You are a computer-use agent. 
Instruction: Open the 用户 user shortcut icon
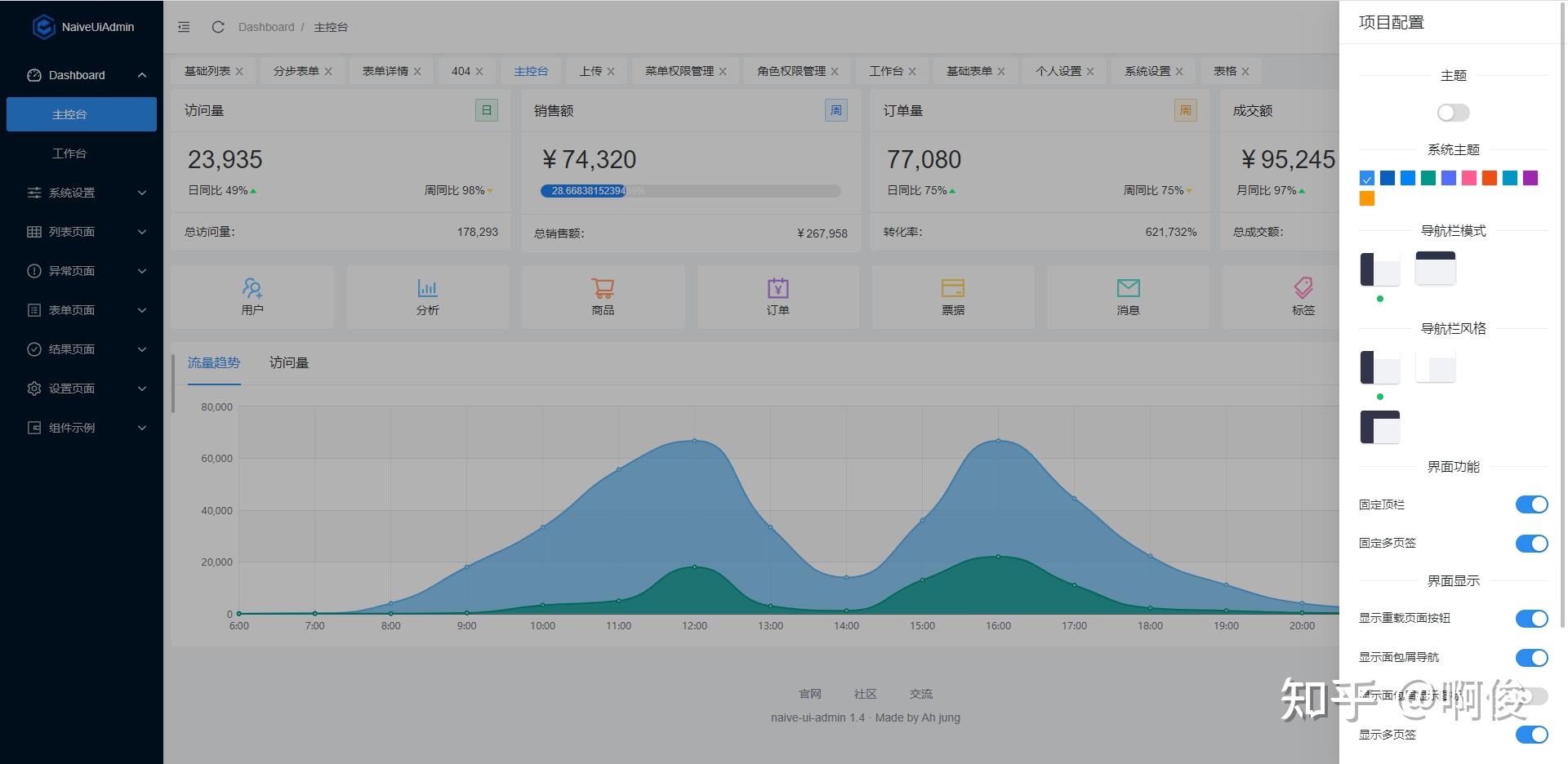click(252, 287)
